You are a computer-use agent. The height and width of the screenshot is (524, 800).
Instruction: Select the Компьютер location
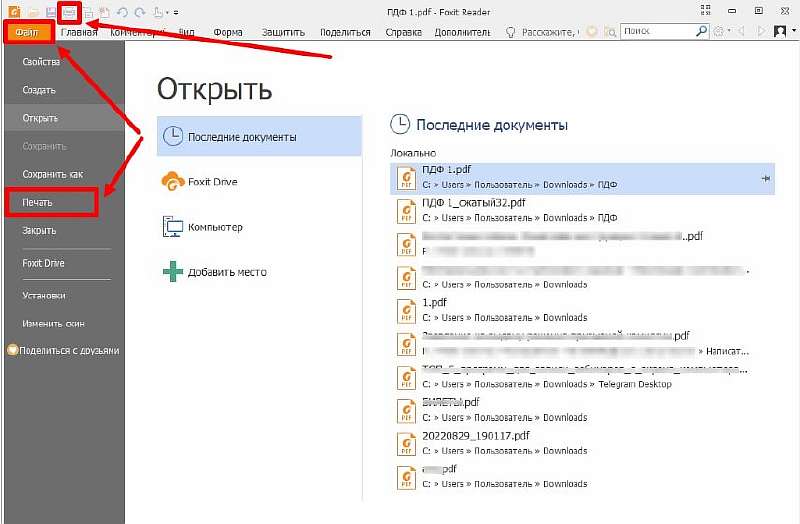coord(214,227)
